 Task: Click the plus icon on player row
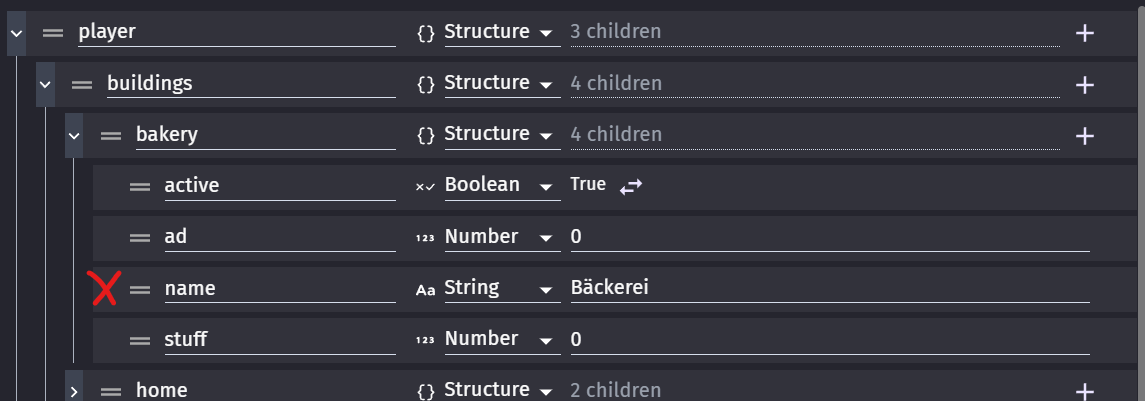tap(1085, 33)
